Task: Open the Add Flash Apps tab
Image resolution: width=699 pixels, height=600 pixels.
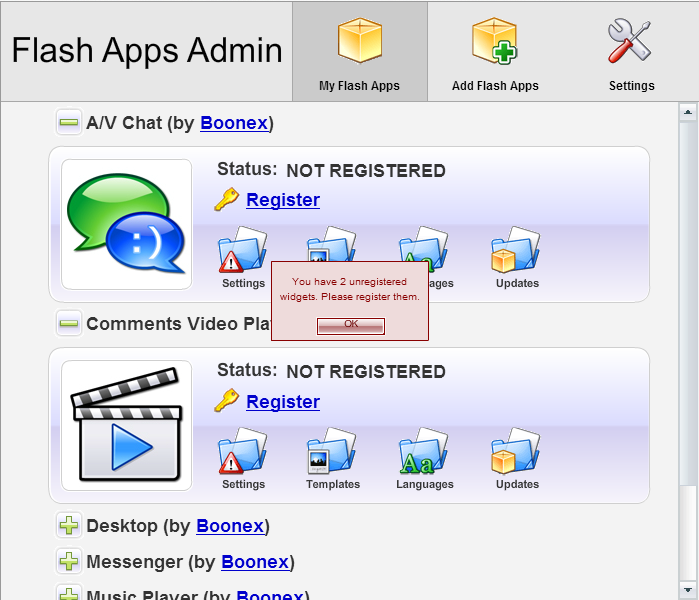Action: [x=495, y=52]
